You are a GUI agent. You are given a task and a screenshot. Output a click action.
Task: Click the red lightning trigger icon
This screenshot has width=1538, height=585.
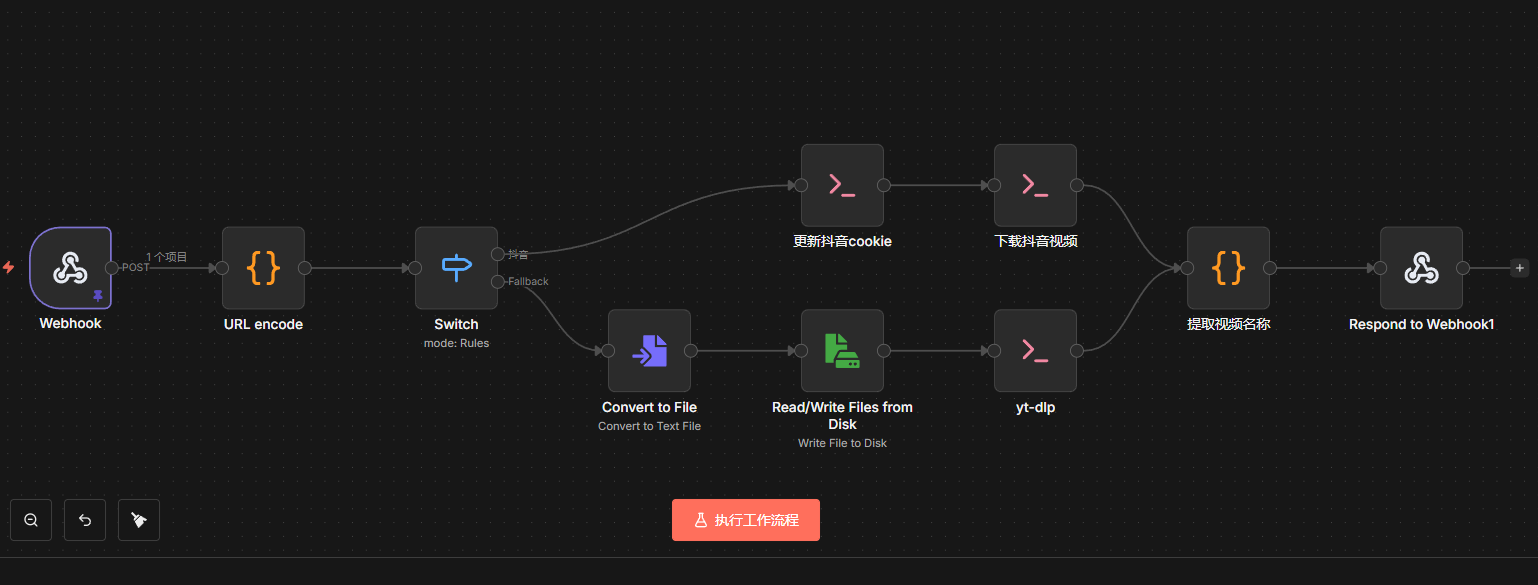coord(9,268)
